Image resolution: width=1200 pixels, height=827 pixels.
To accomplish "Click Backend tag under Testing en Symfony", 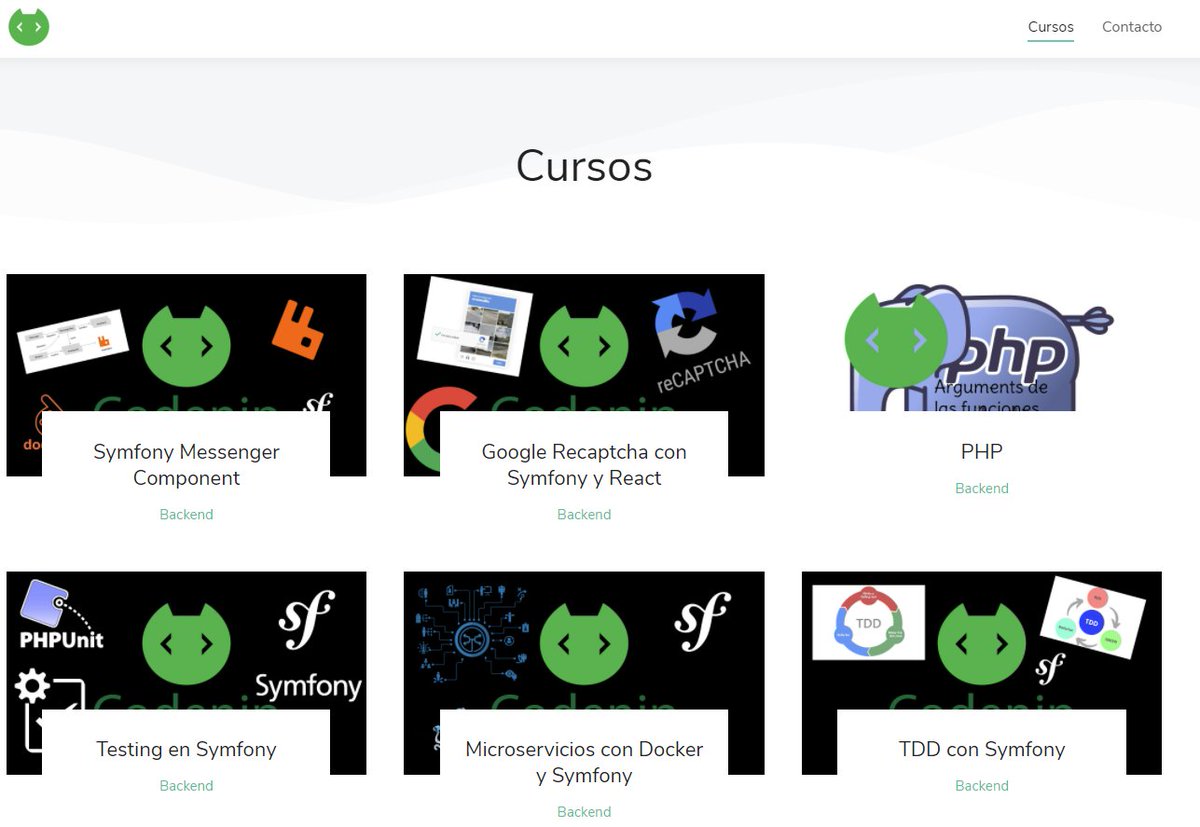I will pyautogui.click(x=186, y=786).
